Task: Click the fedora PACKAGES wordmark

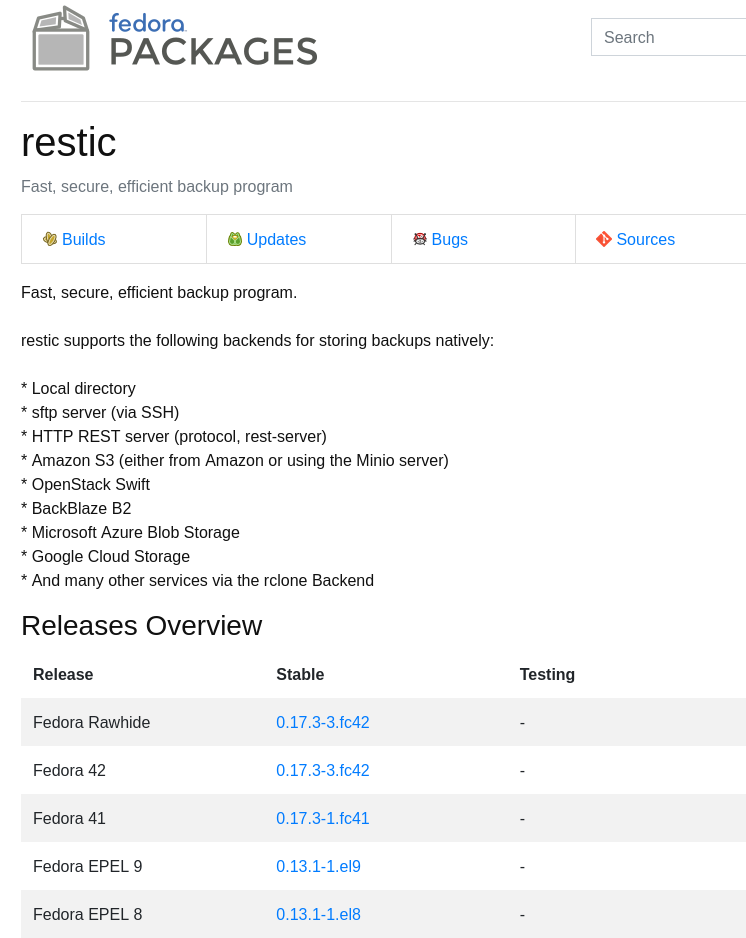Action: point(213,39)
